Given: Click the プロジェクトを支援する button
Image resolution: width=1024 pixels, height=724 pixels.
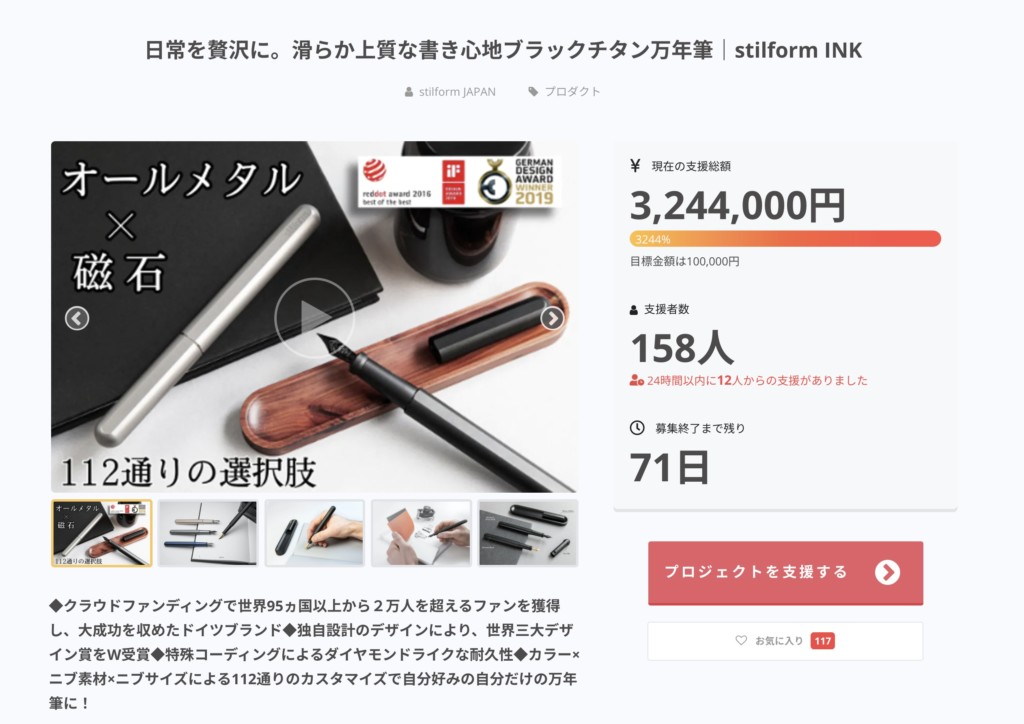Looking at the screenshot, I should [786, 573].
